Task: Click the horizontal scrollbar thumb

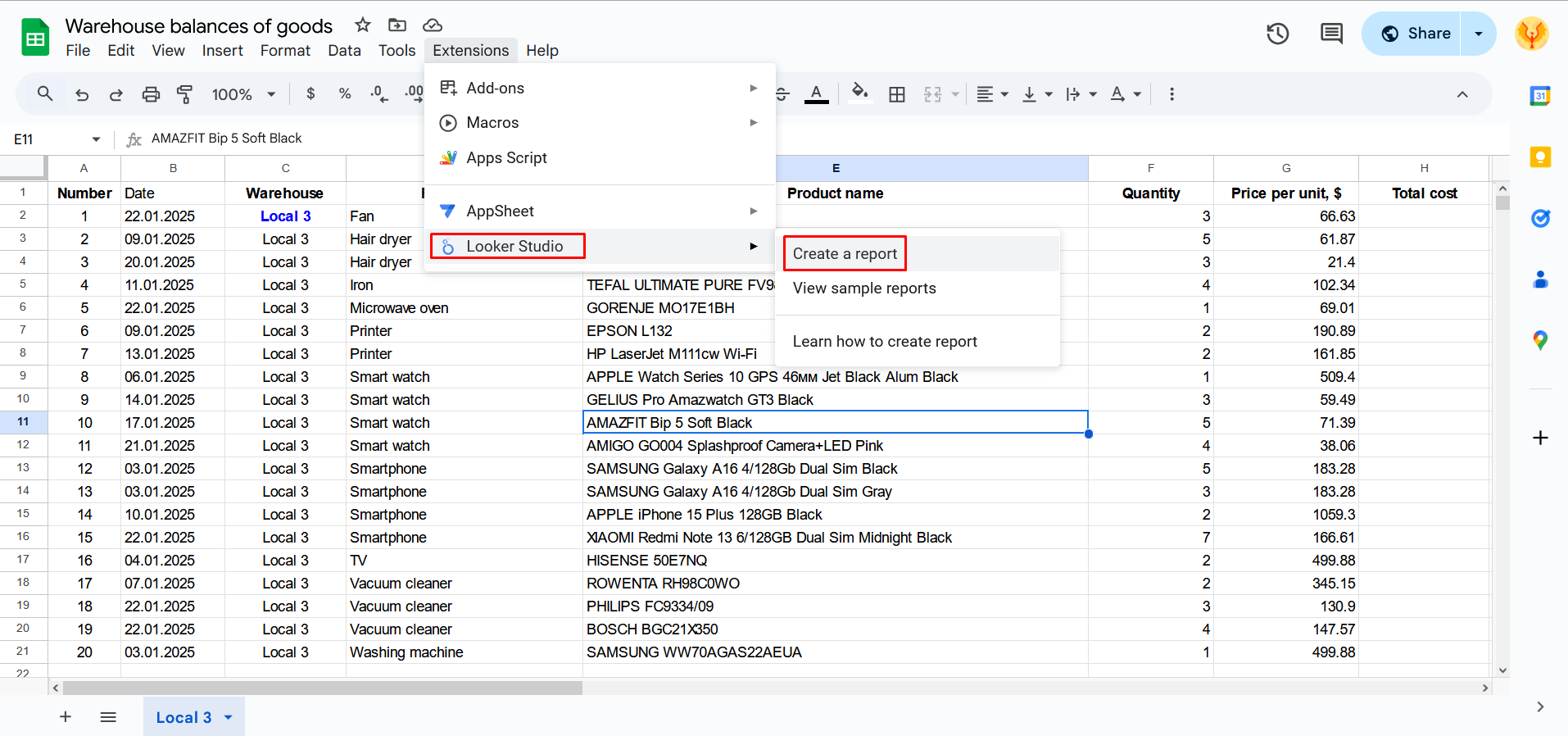Action: (322, 688)
